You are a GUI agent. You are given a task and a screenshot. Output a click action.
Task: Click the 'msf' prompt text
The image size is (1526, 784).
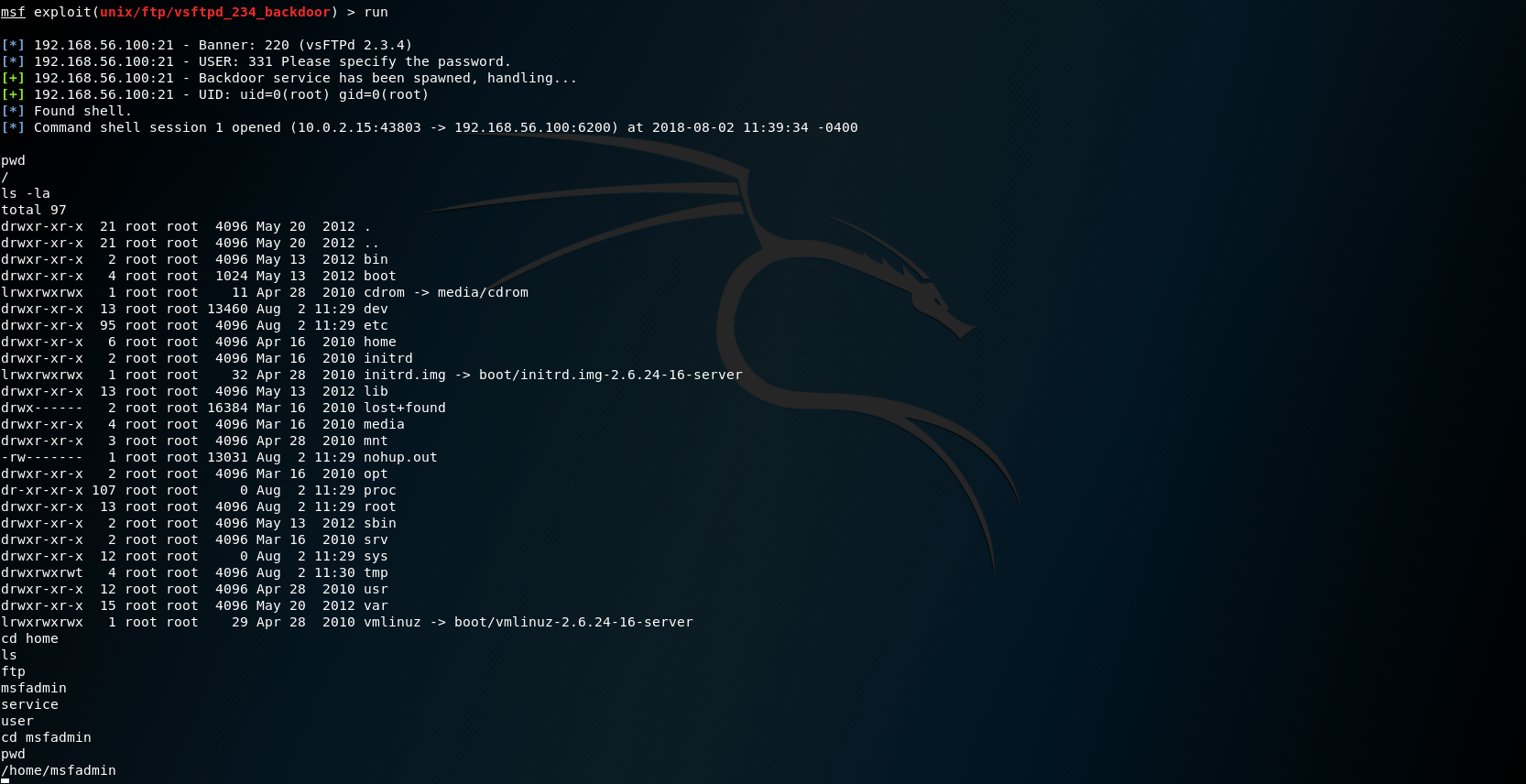coord(13,12)
